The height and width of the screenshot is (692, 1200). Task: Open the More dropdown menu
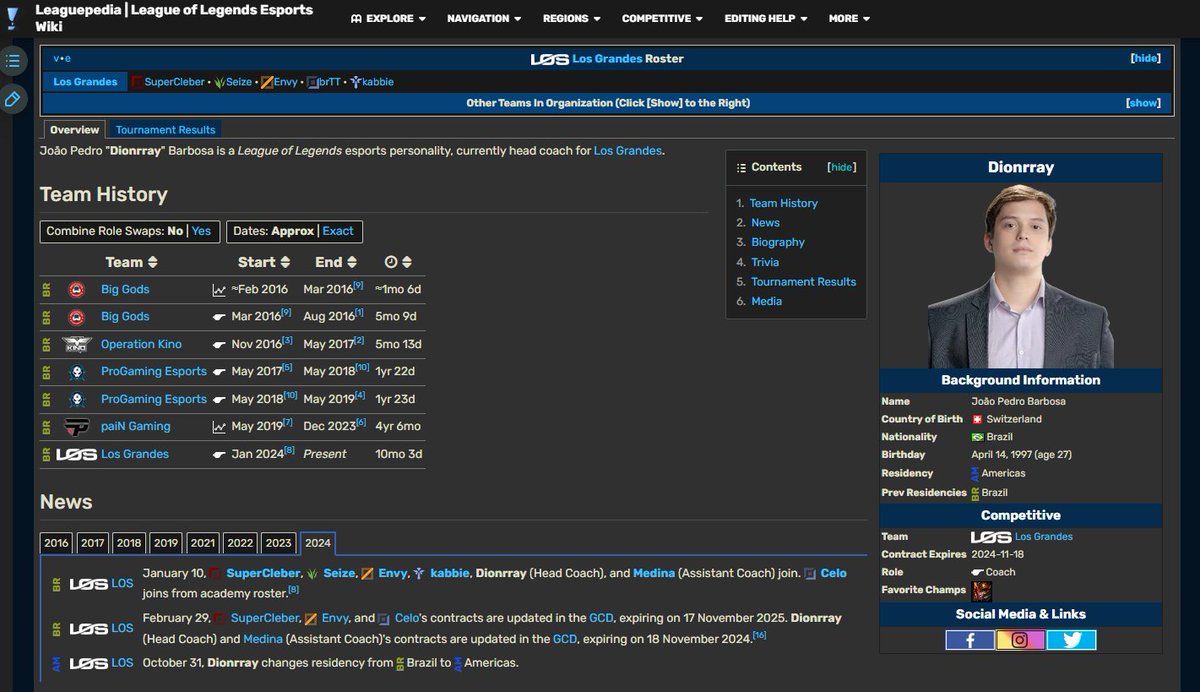[x=849, y=18]
